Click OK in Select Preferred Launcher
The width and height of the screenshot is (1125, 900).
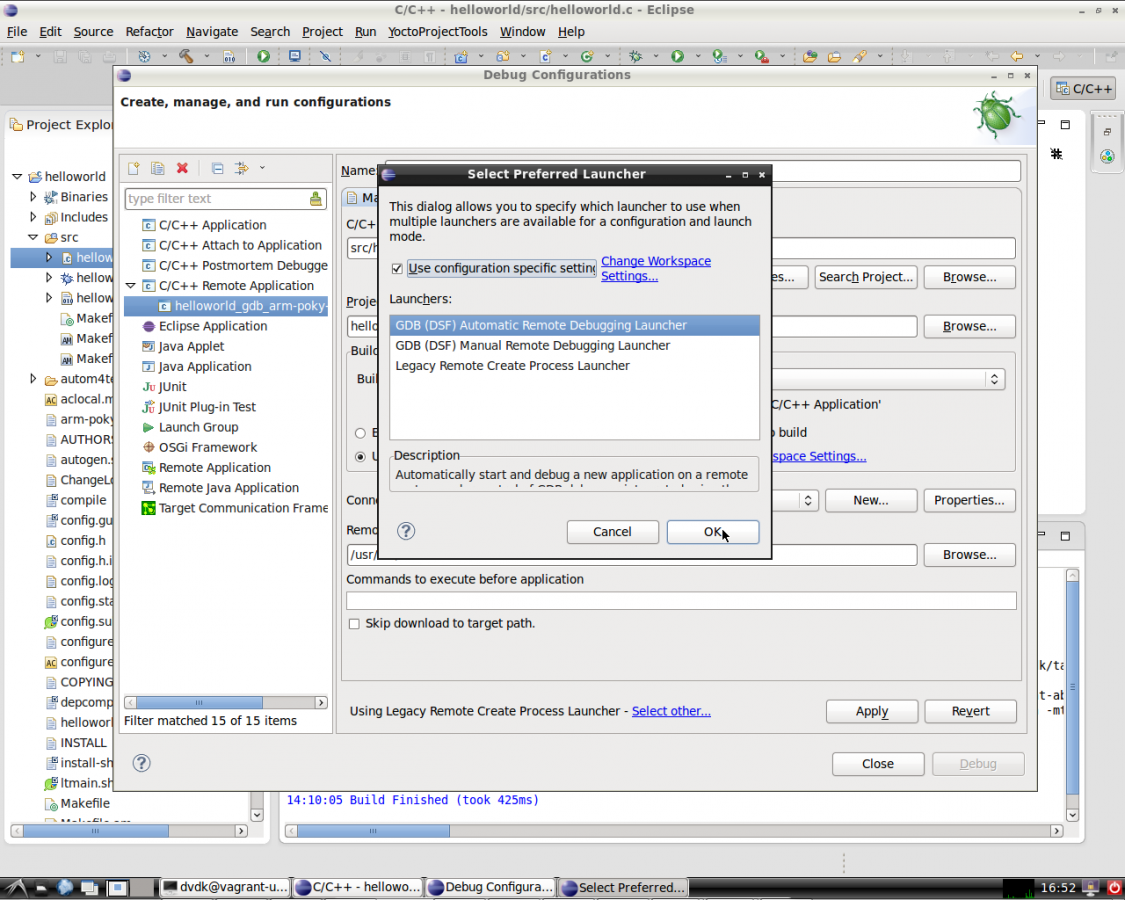(x=712, y=532)
